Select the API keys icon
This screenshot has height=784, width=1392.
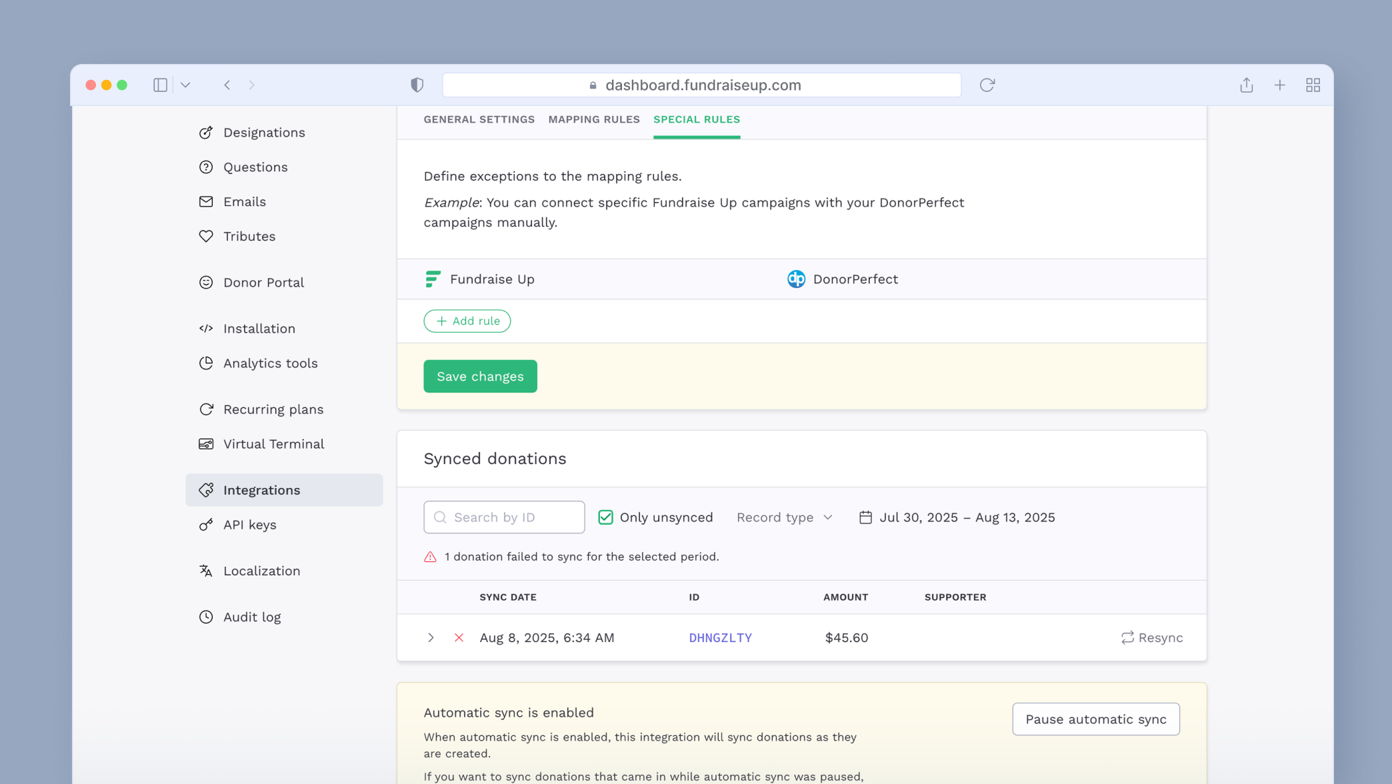205,524
